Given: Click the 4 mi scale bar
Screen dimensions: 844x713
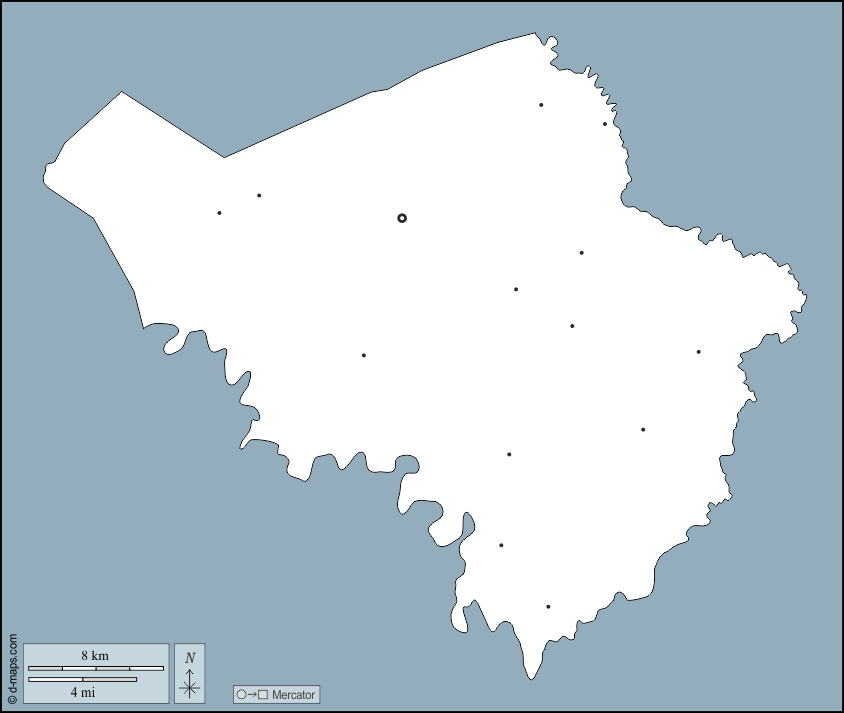Looking at the screenshot, I should (x=82, y=680).
